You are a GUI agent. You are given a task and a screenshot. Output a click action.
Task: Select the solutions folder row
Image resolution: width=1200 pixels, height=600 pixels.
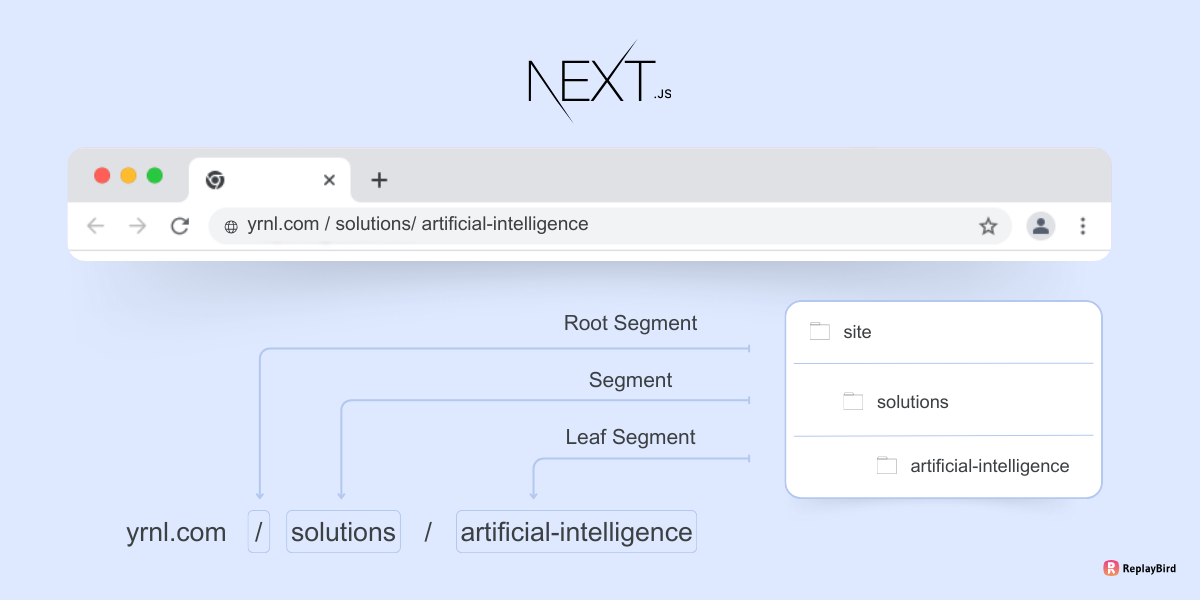coord(943,402)
